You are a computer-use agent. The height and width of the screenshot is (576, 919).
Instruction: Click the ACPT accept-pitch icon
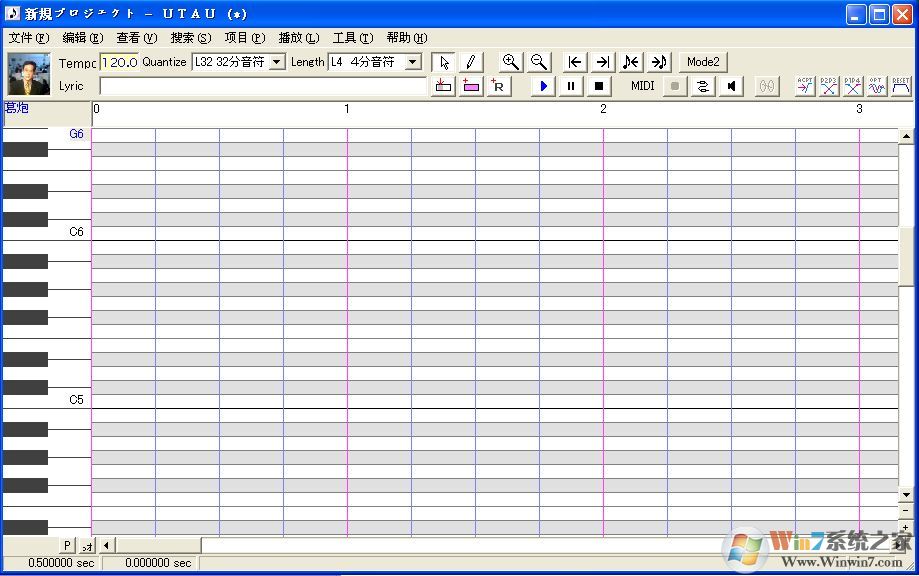pos(806,86)
